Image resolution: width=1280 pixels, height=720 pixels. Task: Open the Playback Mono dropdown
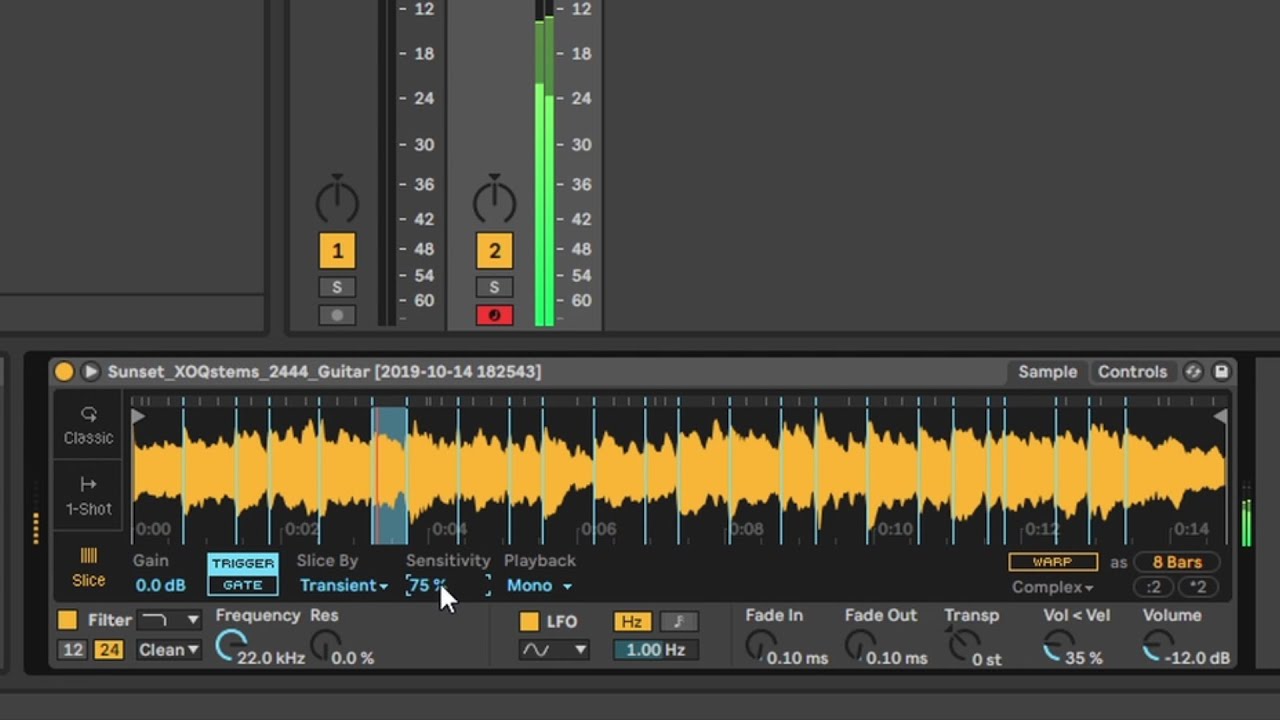click(539, 586)
